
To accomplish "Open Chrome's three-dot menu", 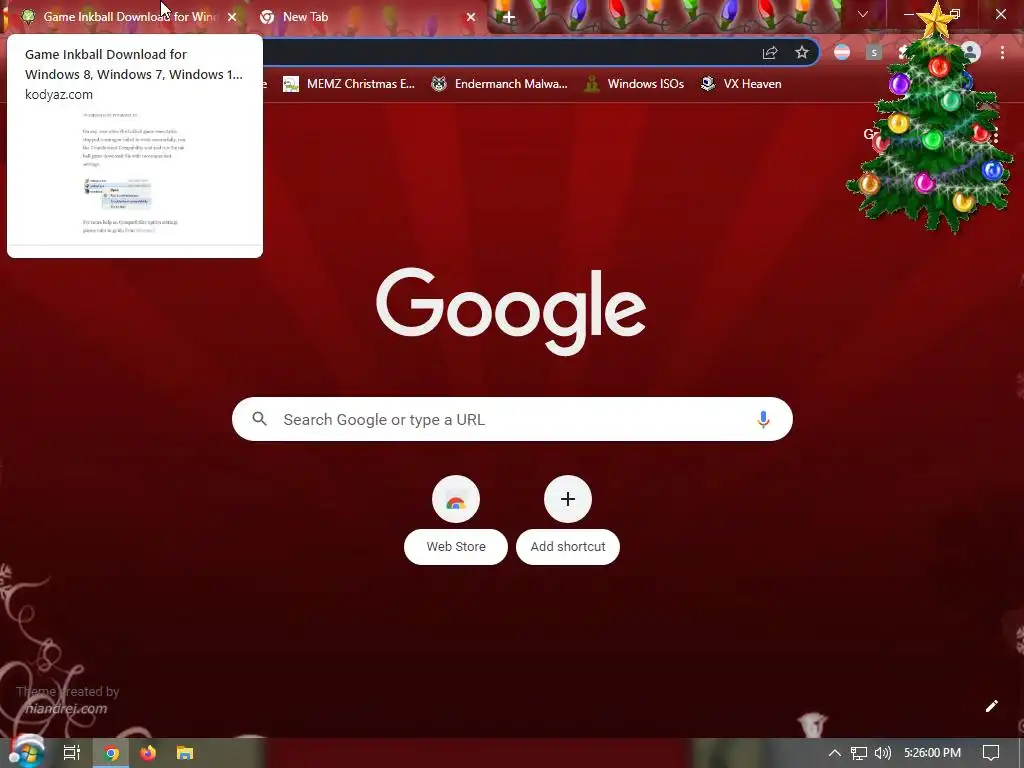I will pos(1002,52).
